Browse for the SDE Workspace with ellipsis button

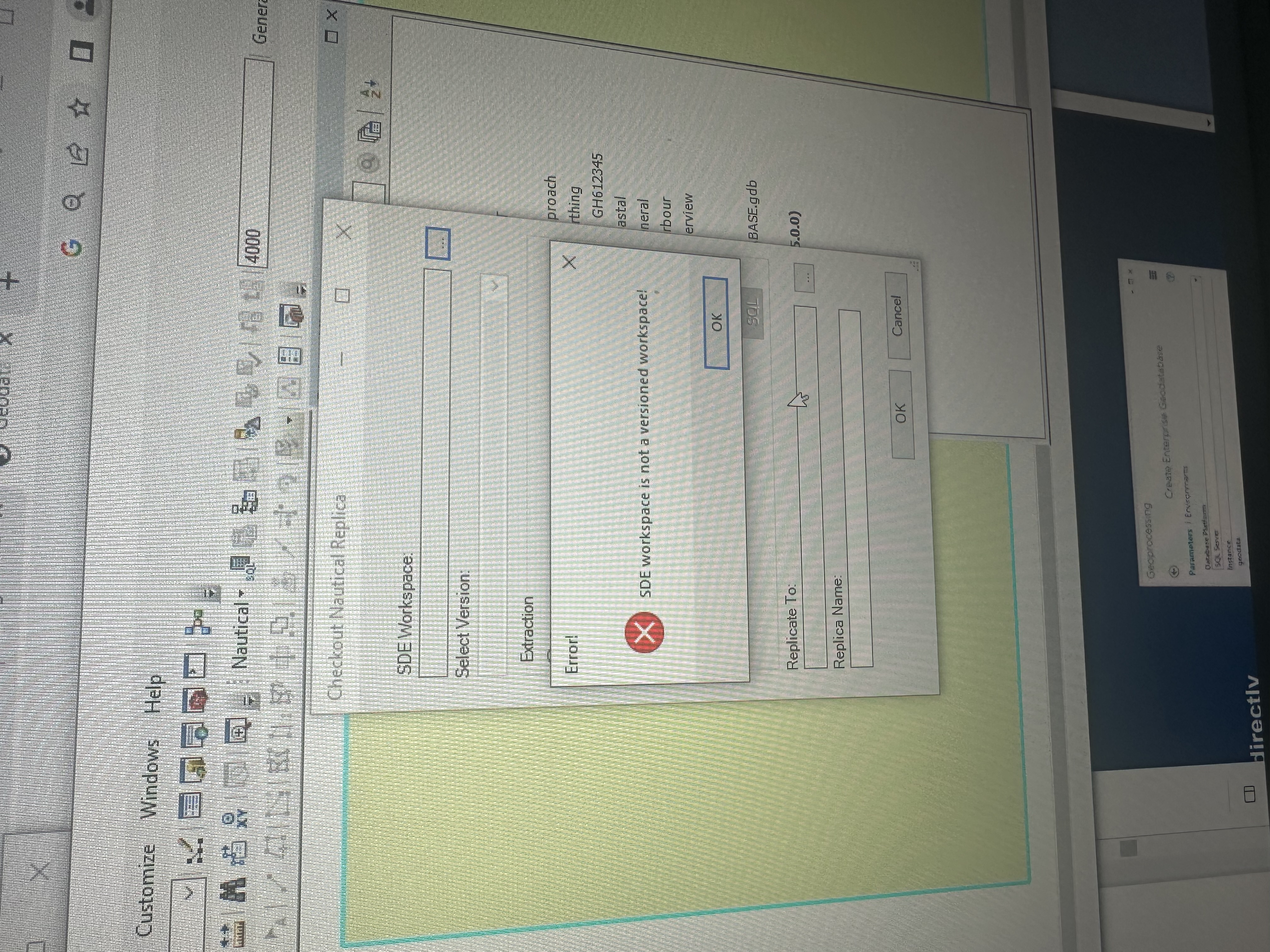click(438, 243)
